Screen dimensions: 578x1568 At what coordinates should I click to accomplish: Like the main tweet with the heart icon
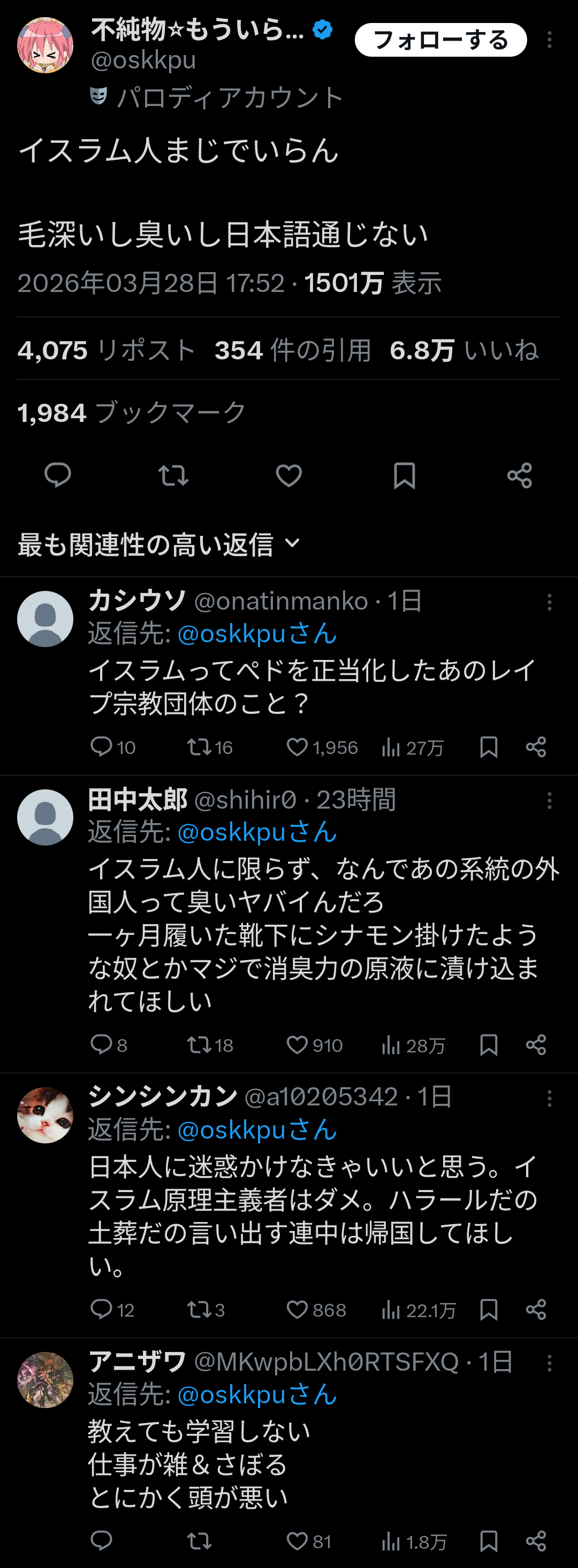pos(288,476)
